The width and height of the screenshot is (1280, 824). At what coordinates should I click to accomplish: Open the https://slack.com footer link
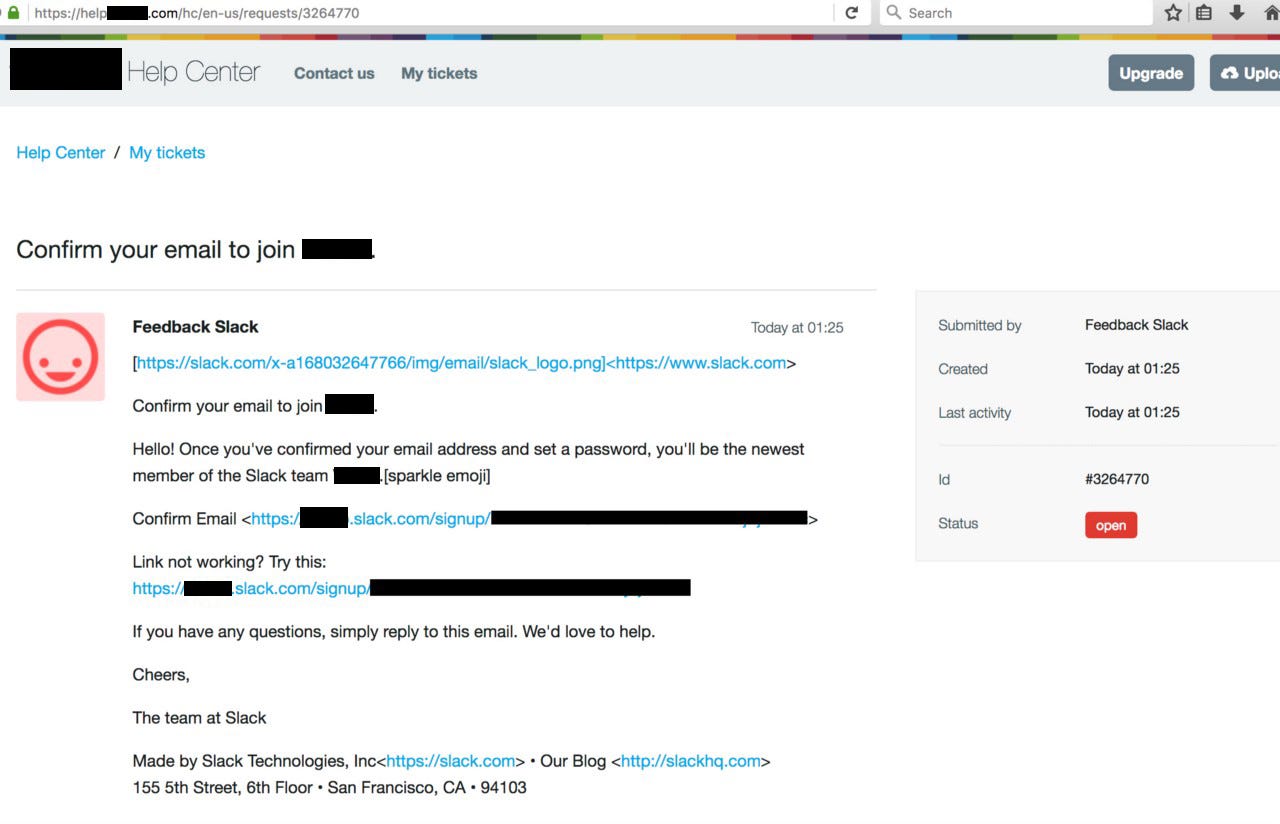click(451, 761)
